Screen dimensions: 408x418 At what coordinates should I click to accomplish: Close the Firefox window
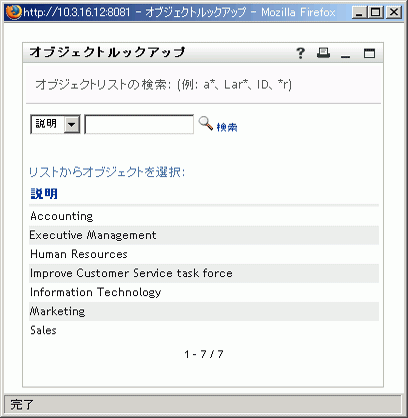394,13
